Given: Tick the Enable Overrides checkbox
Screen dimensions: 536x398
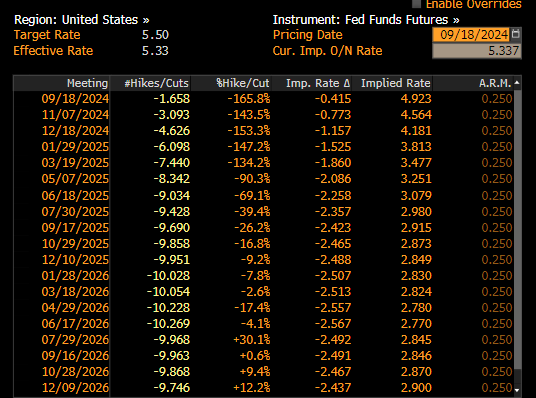Looking at the screenshot, I should click(x=416, y=3).
